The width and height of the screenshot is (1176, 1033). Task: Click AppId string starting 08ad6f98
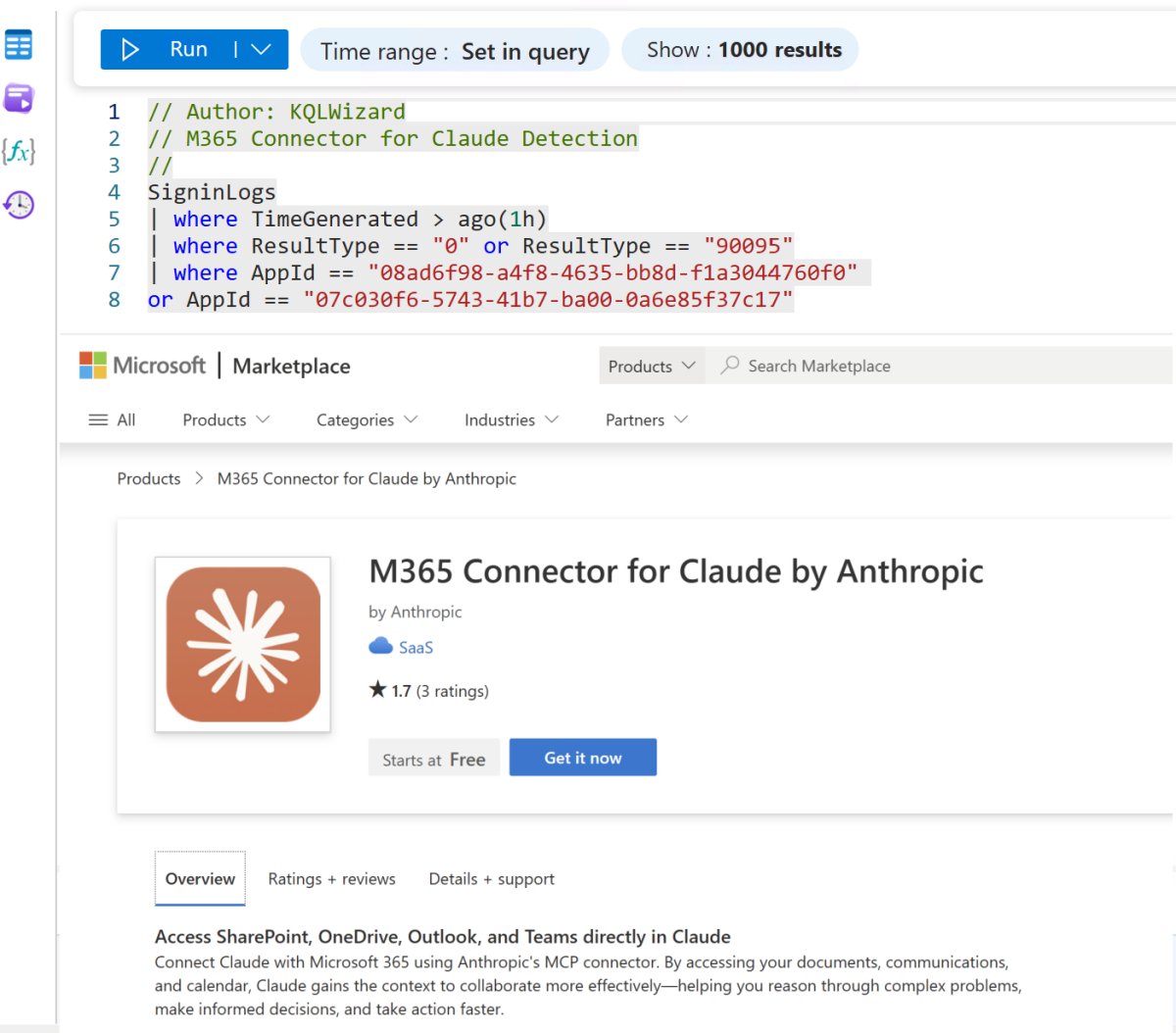click(612, 272)
